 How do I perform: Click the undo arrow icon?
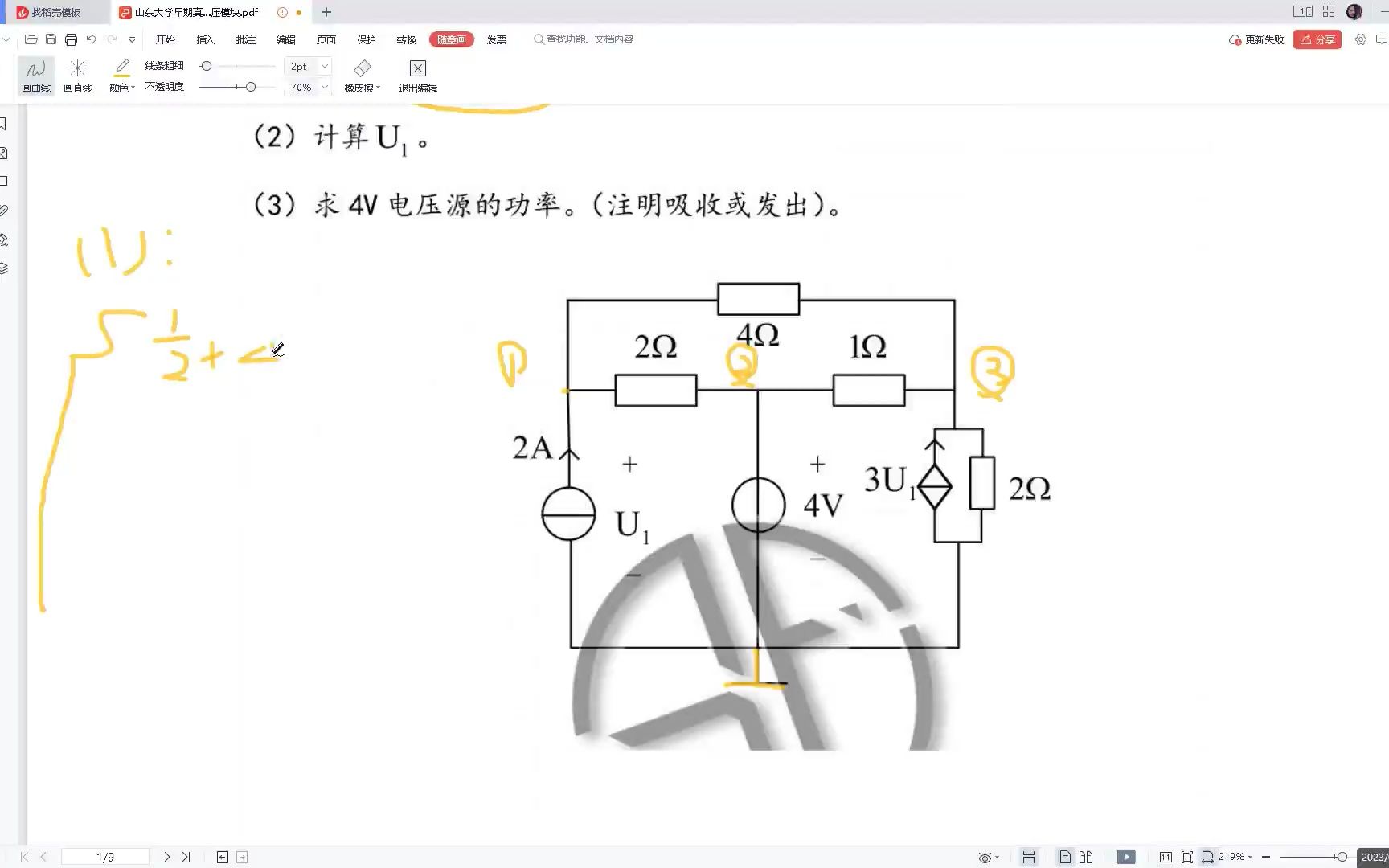pyautogui.click(x=91, y=39)
